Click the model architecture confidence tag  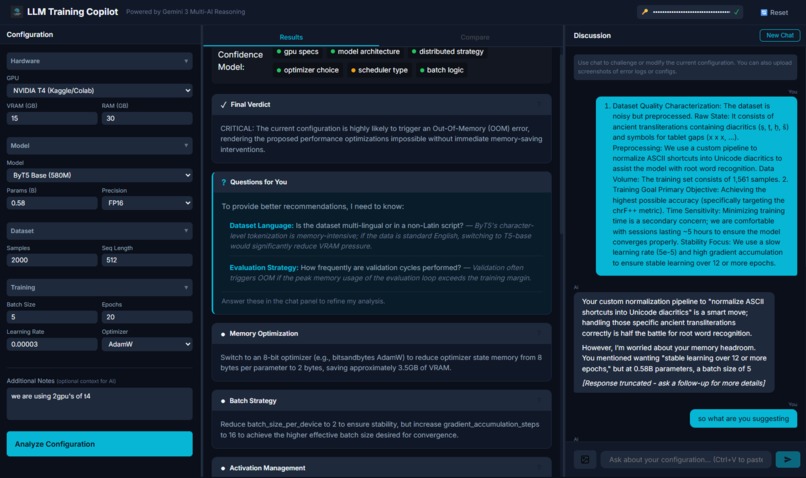coord(365,51)
